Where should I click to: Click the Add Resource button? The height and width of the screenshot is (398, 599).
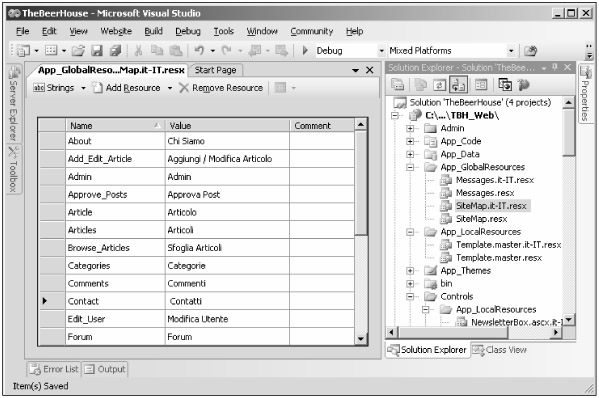point(127,88)
